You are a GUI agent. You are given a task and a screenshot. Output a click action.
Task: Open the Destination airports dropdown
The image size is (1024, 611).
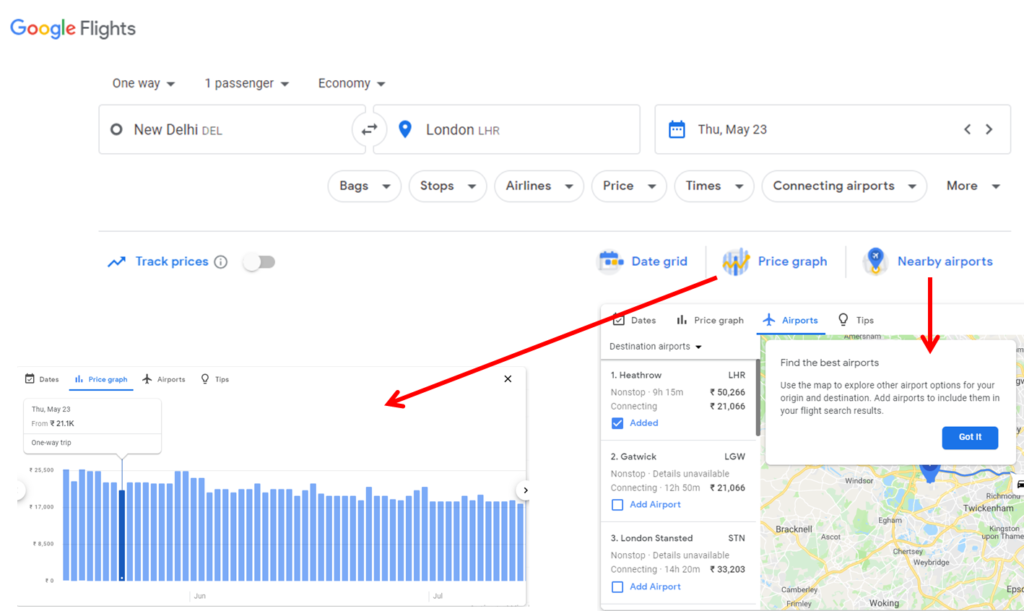tap(655, 347)
